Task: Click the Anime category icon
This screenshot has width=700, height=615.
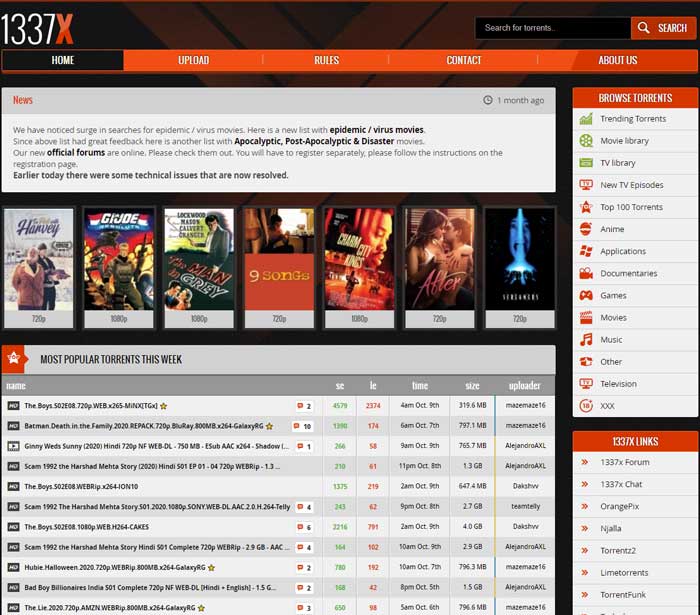Action: [x=586, y=229]
